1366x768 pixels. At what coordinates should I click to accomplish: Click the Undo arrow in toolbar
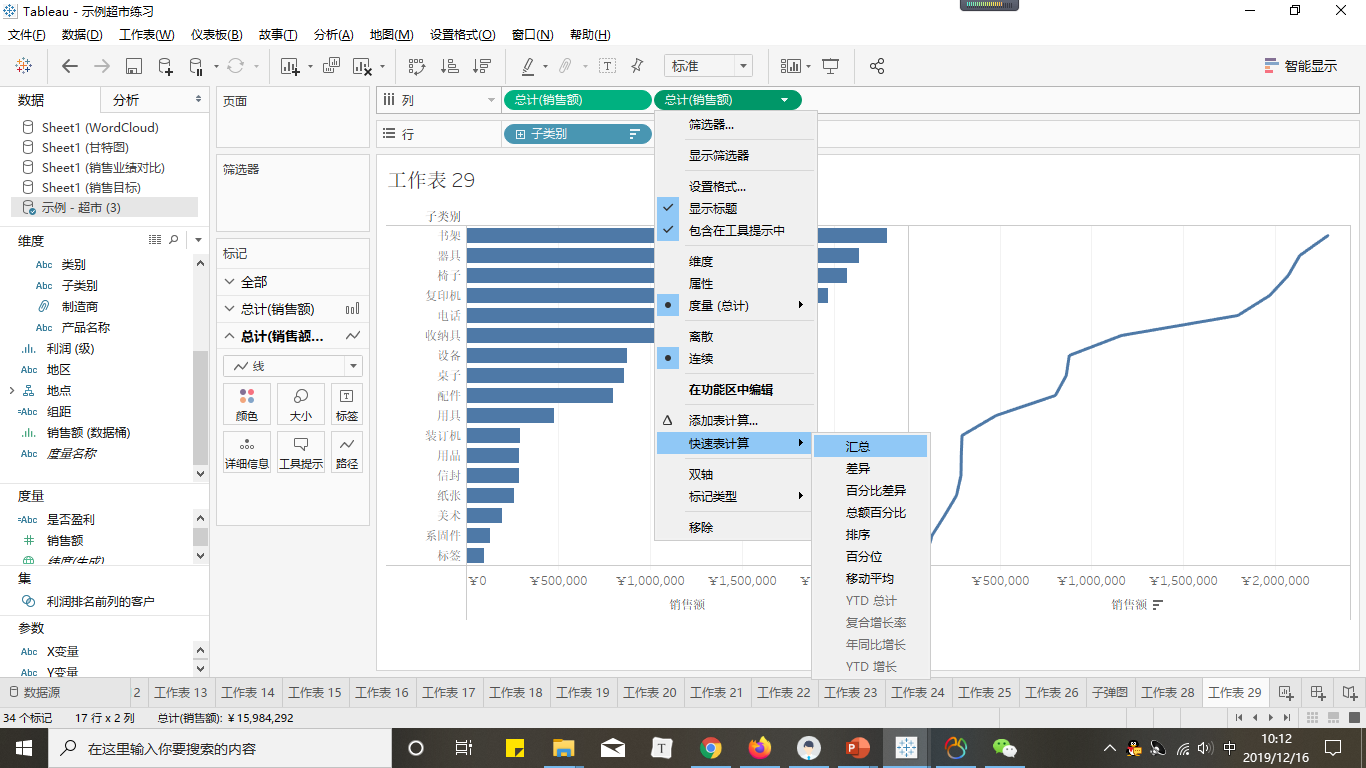coord(70,66)
